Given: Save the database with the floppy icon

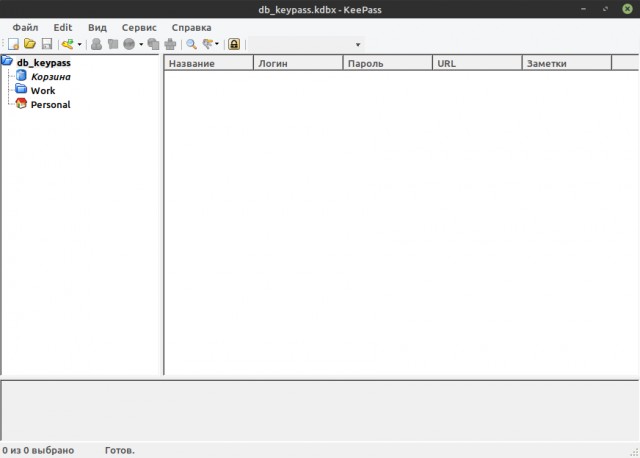Looking at the screenshot, I should 47,44.
